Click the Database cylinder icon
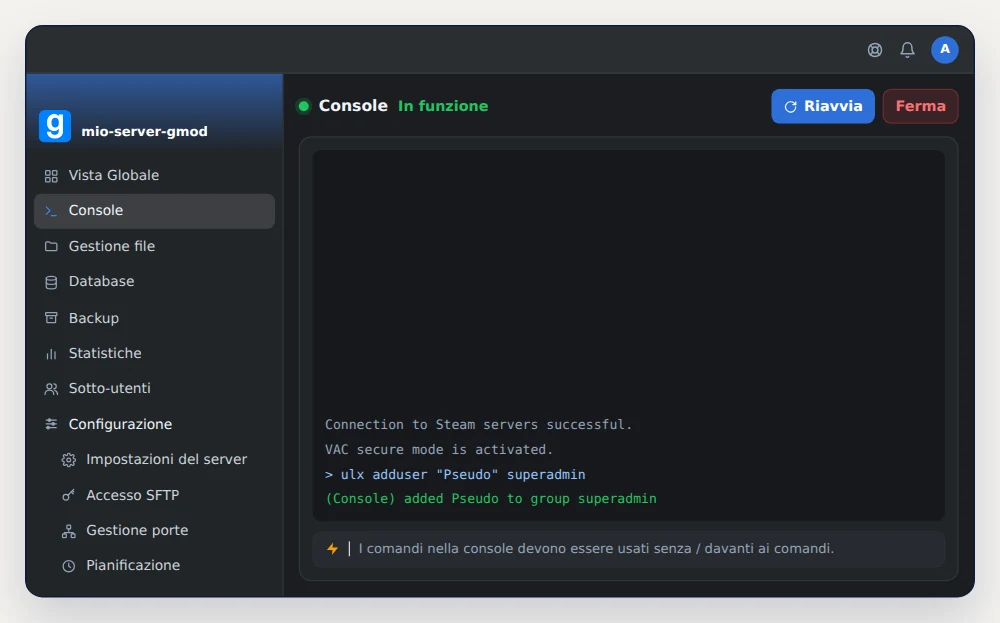The height and width of the screenshot is (623, 1000). 51,282
